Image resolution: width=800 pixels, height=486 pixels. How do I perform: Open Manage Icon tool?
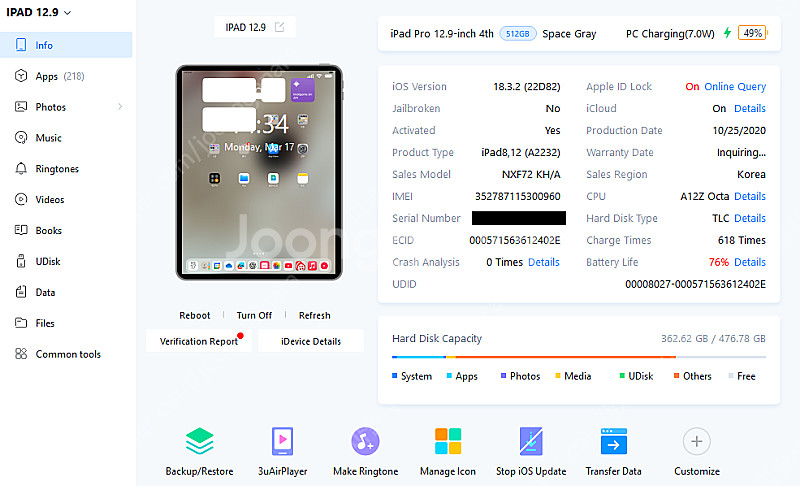pos(448,452)
